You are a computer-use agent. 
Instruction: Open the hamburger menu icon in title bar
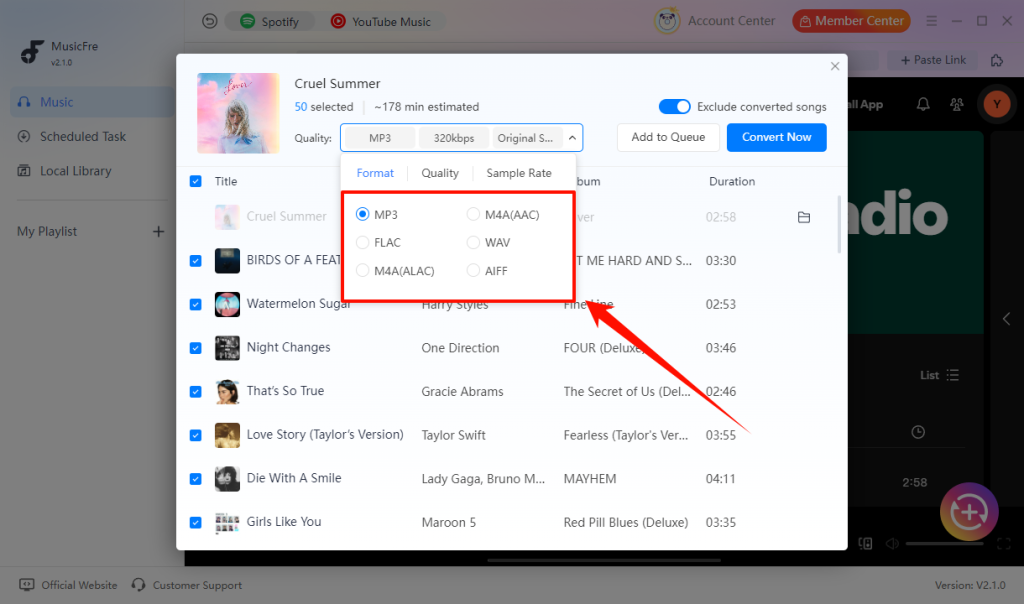pos(931,22)
